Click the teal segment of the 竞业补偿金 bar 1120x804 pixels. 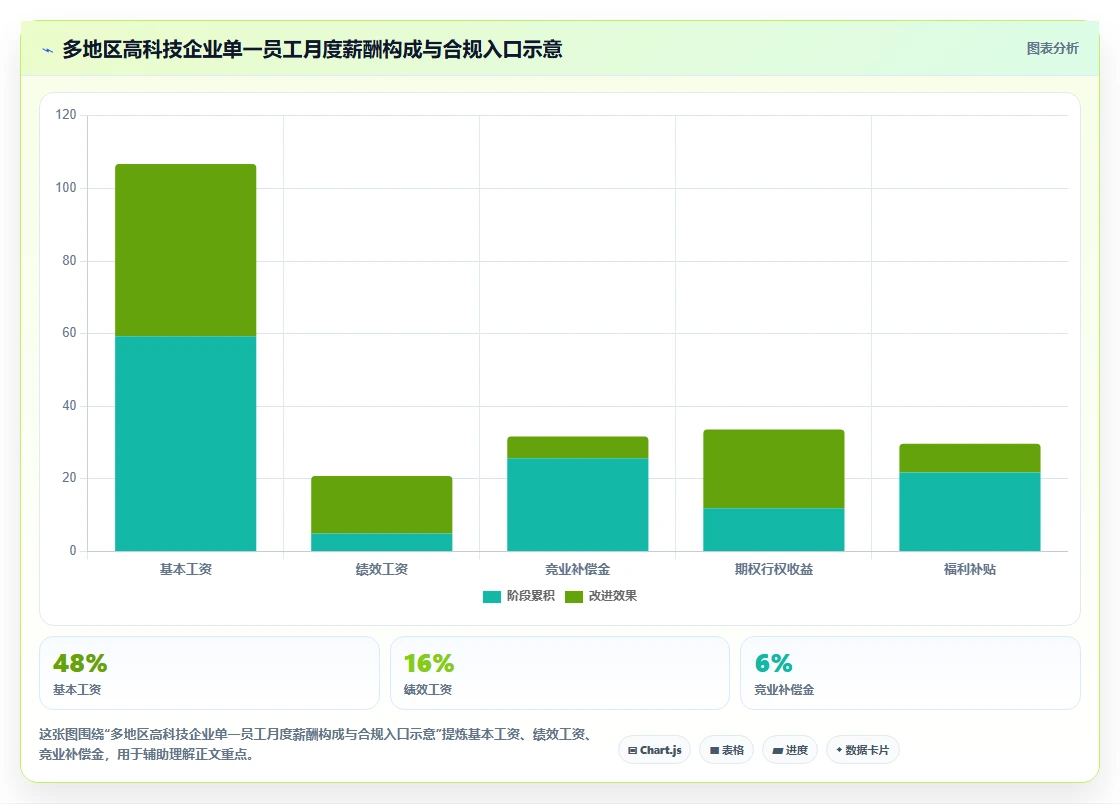click(578, 505)
